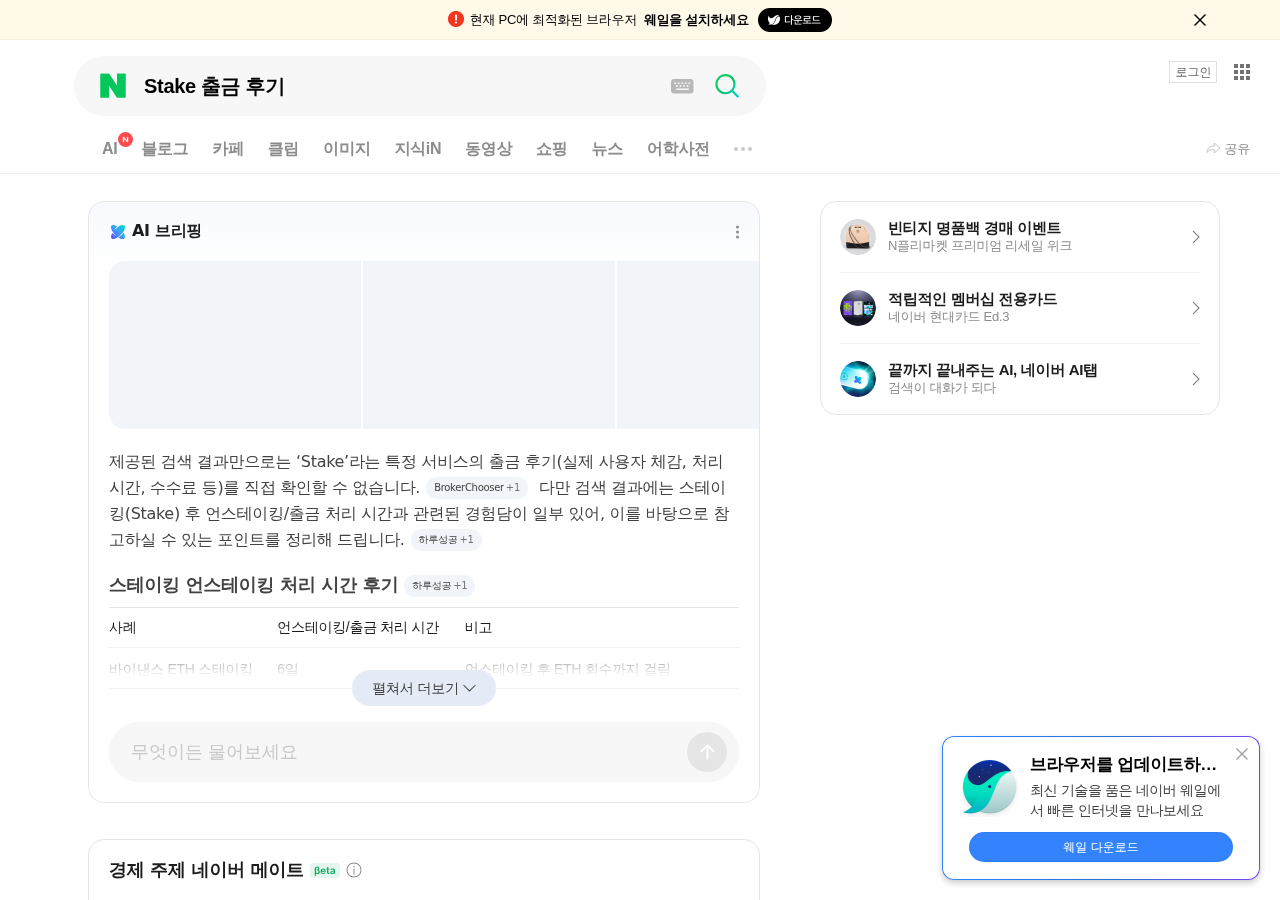1280x900 pixels.
Task: Click the red warning icon in banner
Action: (x=456, y=19)
